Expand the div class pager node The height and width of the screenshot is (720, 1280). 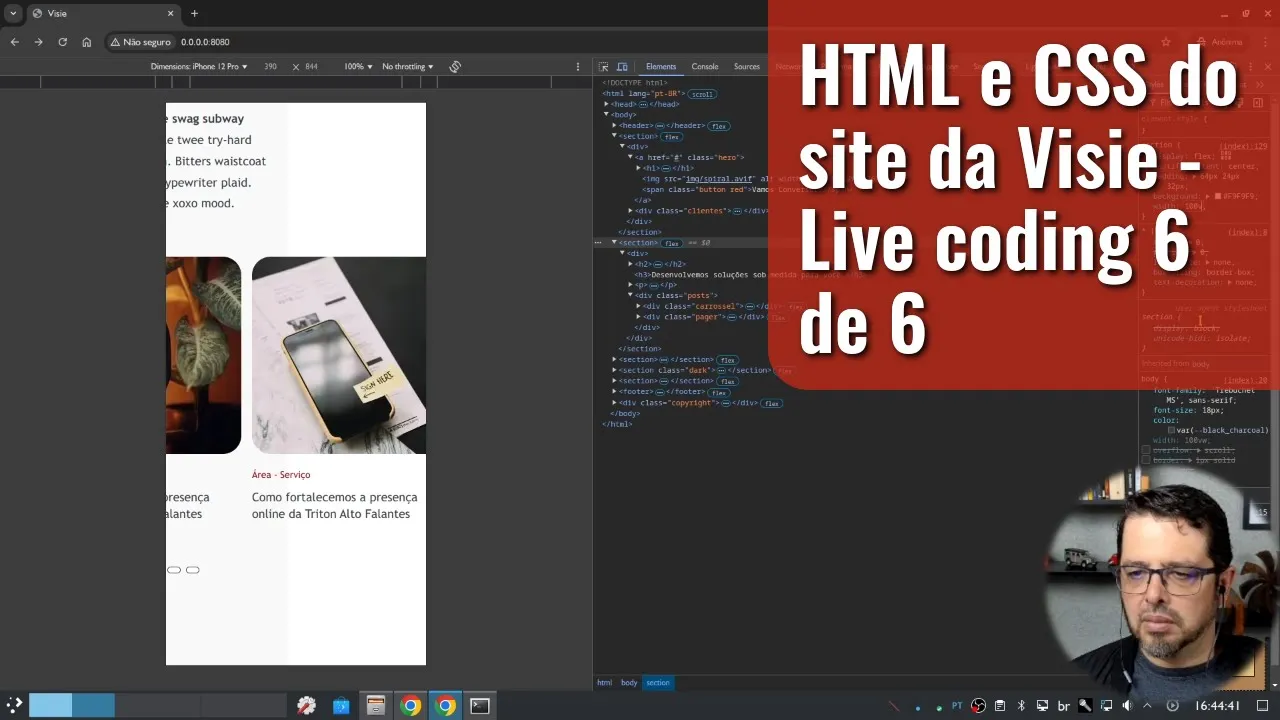pyautogui.click(x=639, y=317)
